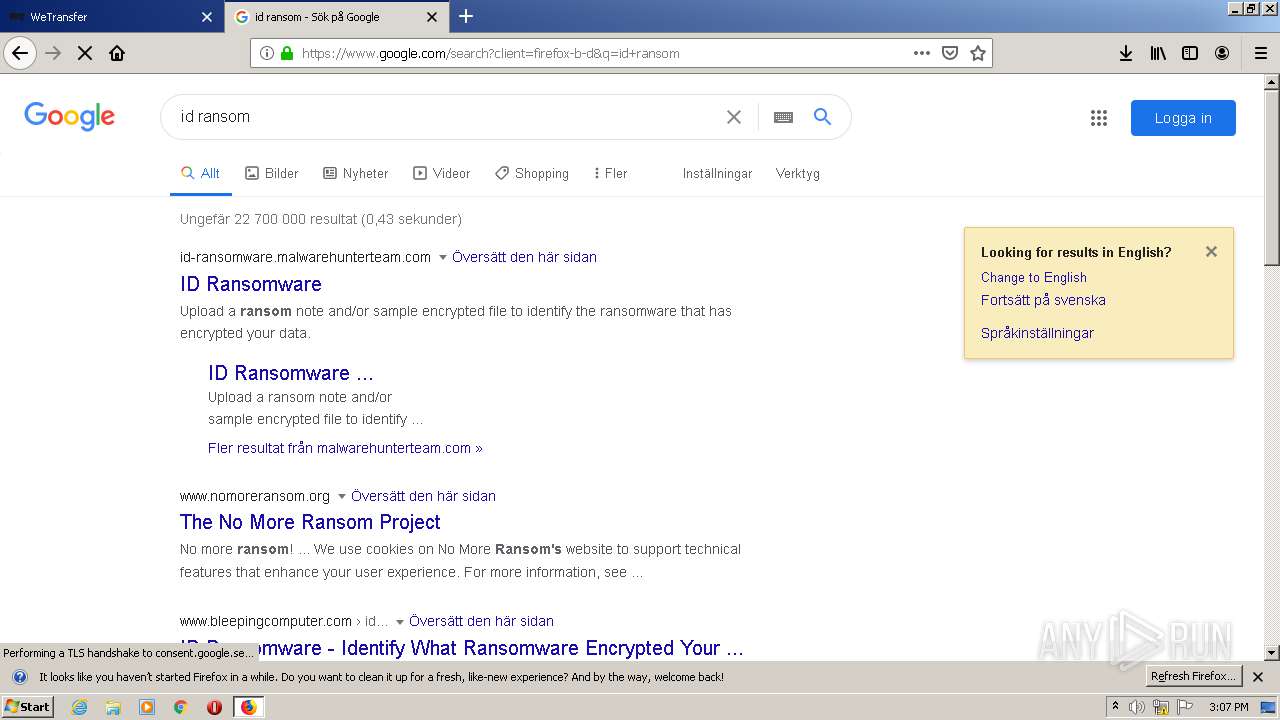Image resolution: width=1280 pixels, height=720 pixels.
Task: Toggle the Firefox sidebar view
Action: [x=1190, y=53]
